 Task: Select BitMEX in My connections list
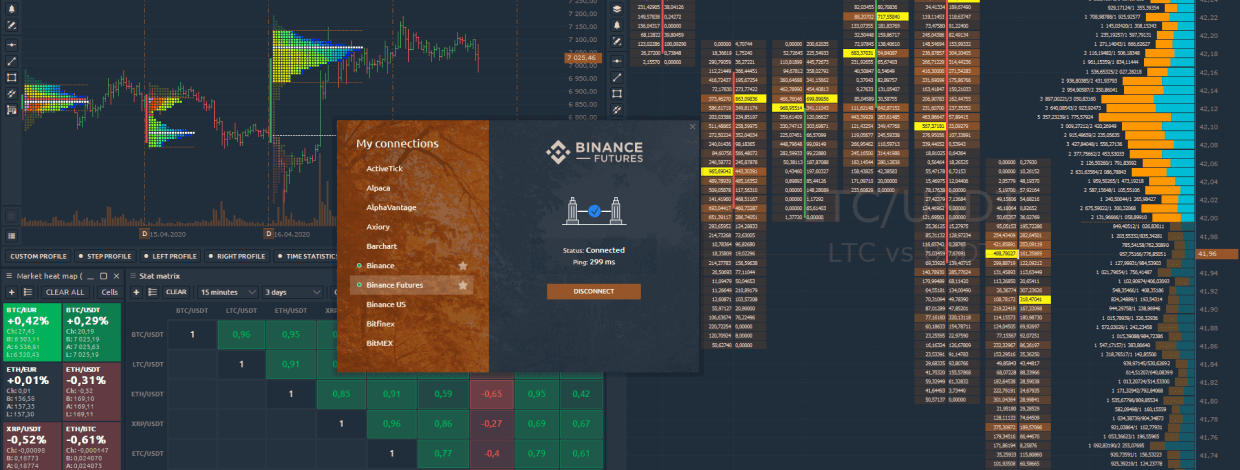click(x=380, y=342)
